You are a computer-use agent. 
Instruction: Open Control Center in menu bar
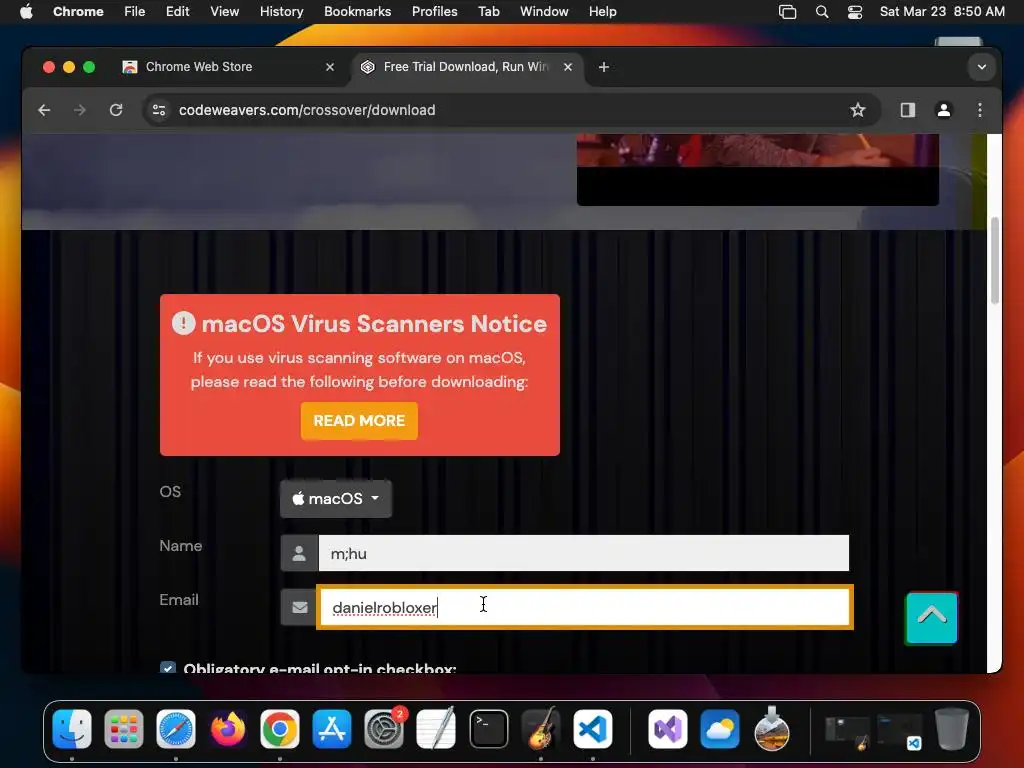point(855,11)
